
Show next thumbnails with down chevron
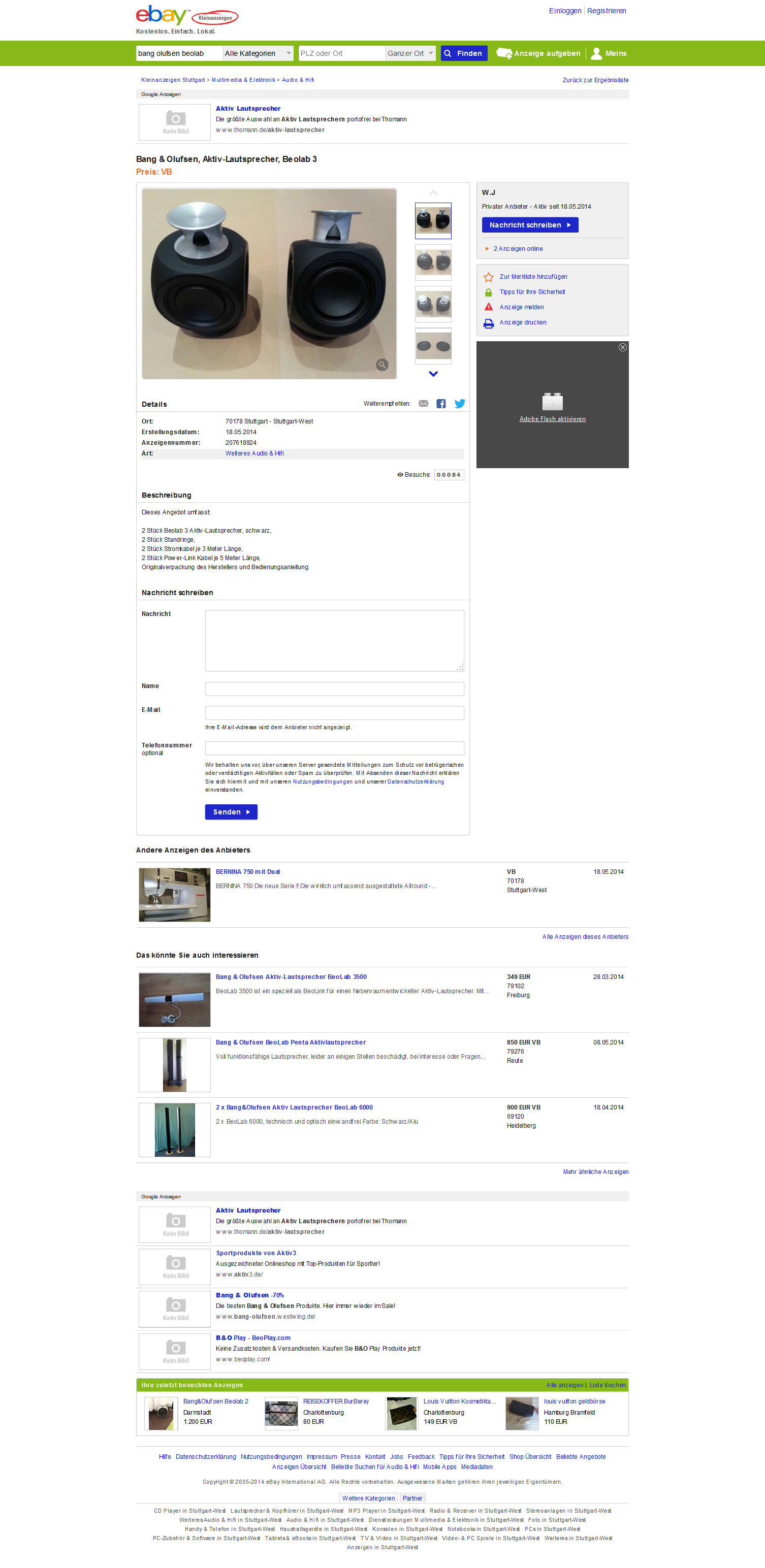click(433, 374)
